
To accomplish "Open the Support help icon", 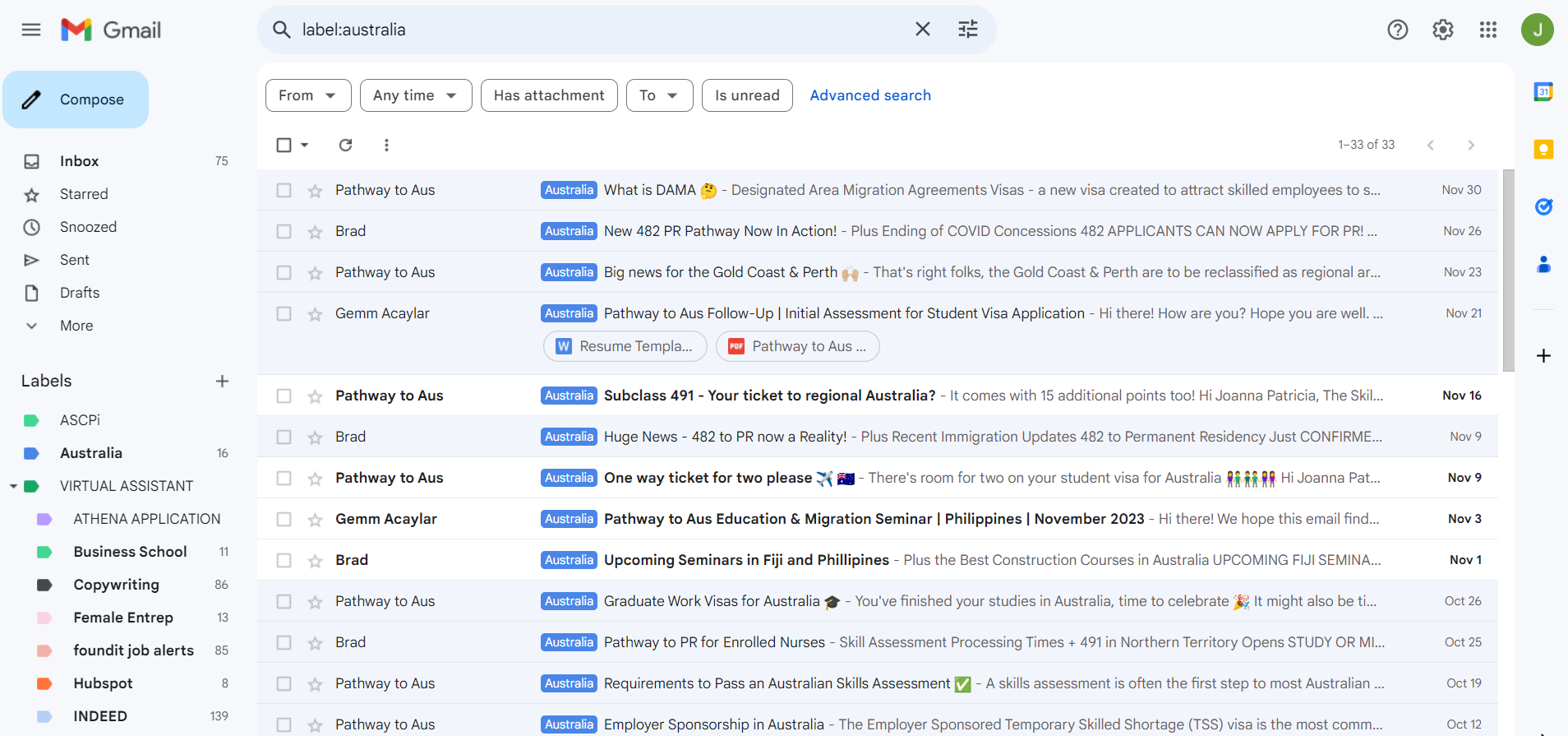I will click(1398, 30).
